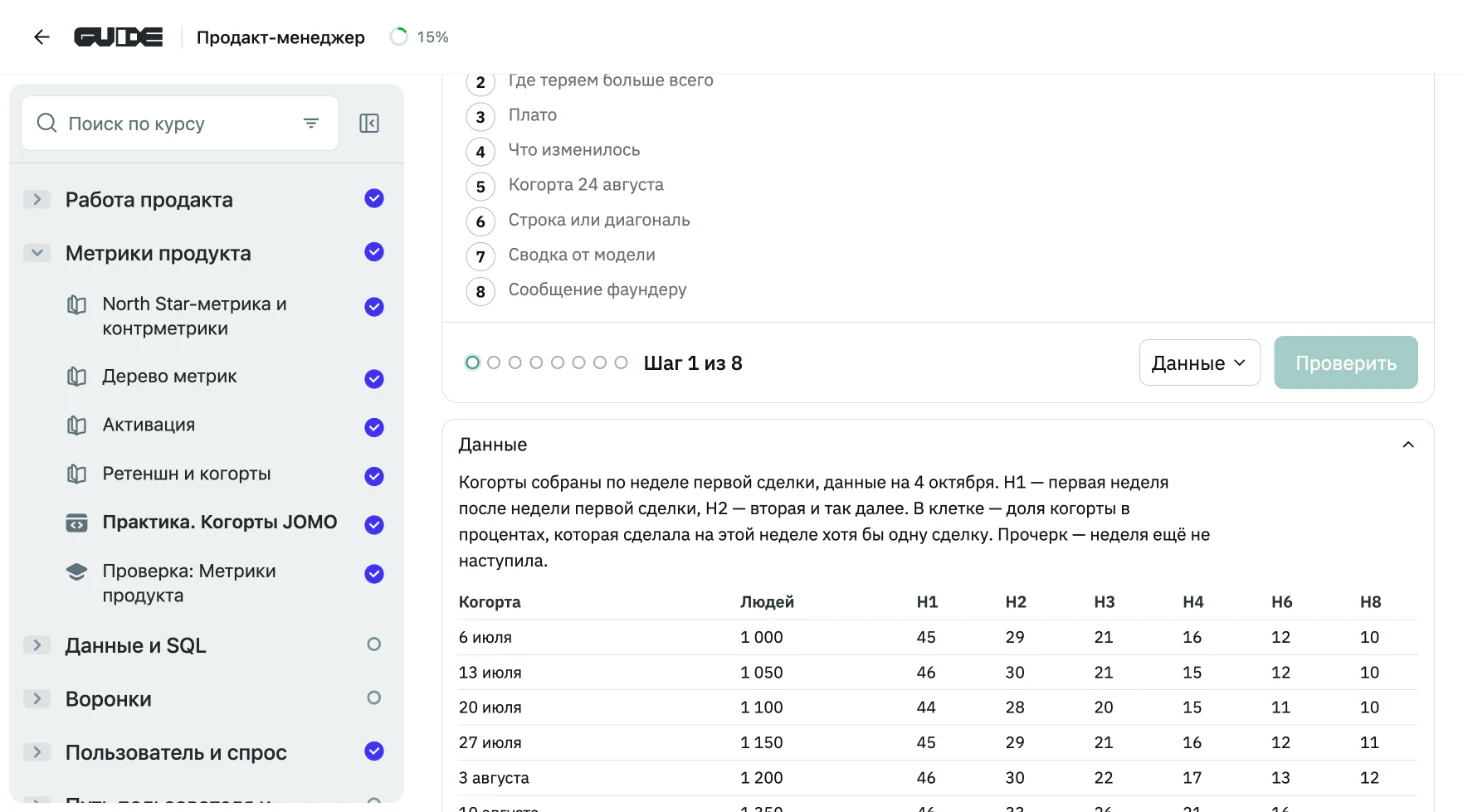Click the empty status circle for 'Данные и SQL'
This screenshot has height=812, width=1463.
(x=374, y=645)
